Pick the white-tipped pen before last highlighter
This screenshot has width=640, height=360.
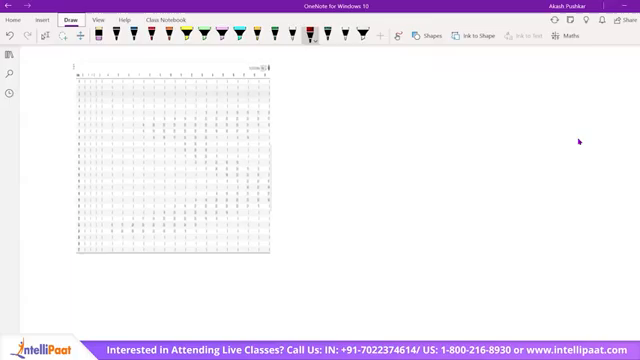click(x=345, y=34)
